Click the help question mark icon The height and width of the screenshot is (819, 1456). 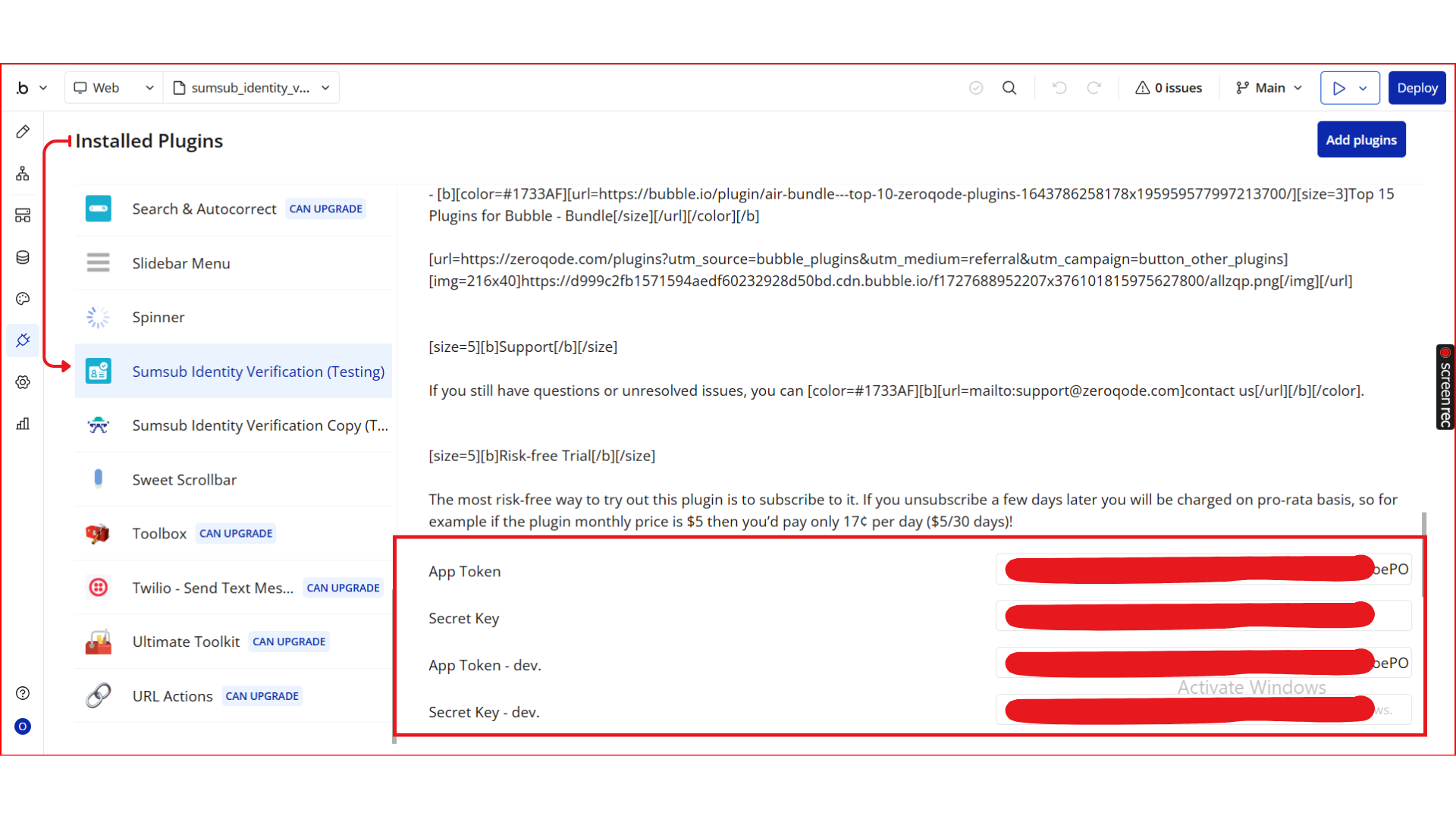point(23,693)
